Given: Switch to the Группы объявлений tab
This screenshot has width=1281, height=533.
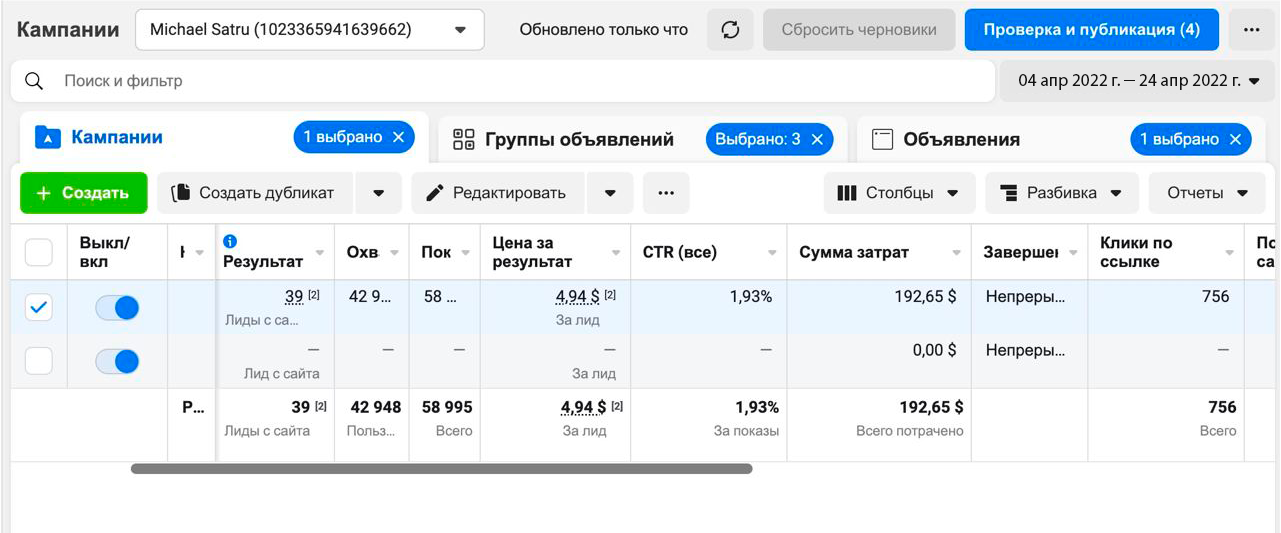Looking at the screenshot, I should tap(579, 139).
